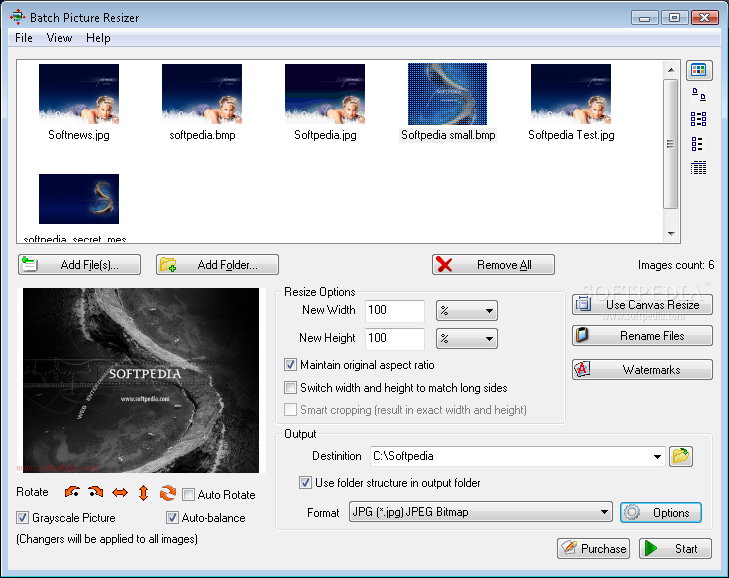Screen dimensions: 729x578
Task: Toggle Use folder structure in output folder
Action: coord(305,482)
